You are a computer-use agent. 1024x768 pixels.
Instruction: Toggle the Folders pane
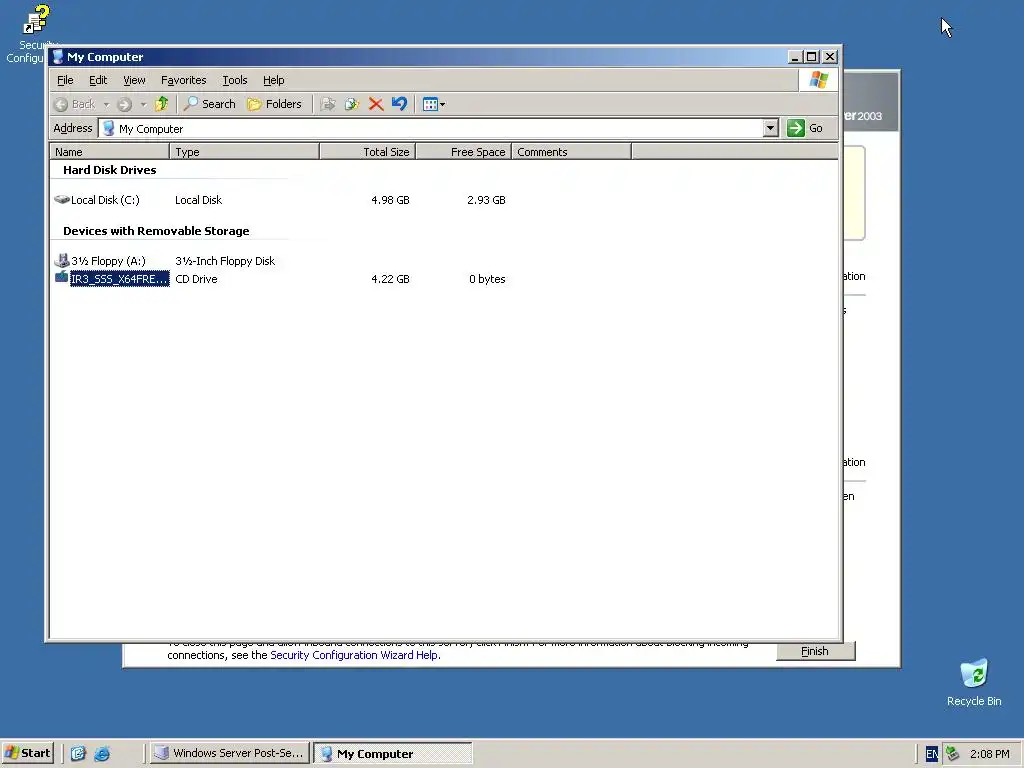tap(274, 104)
